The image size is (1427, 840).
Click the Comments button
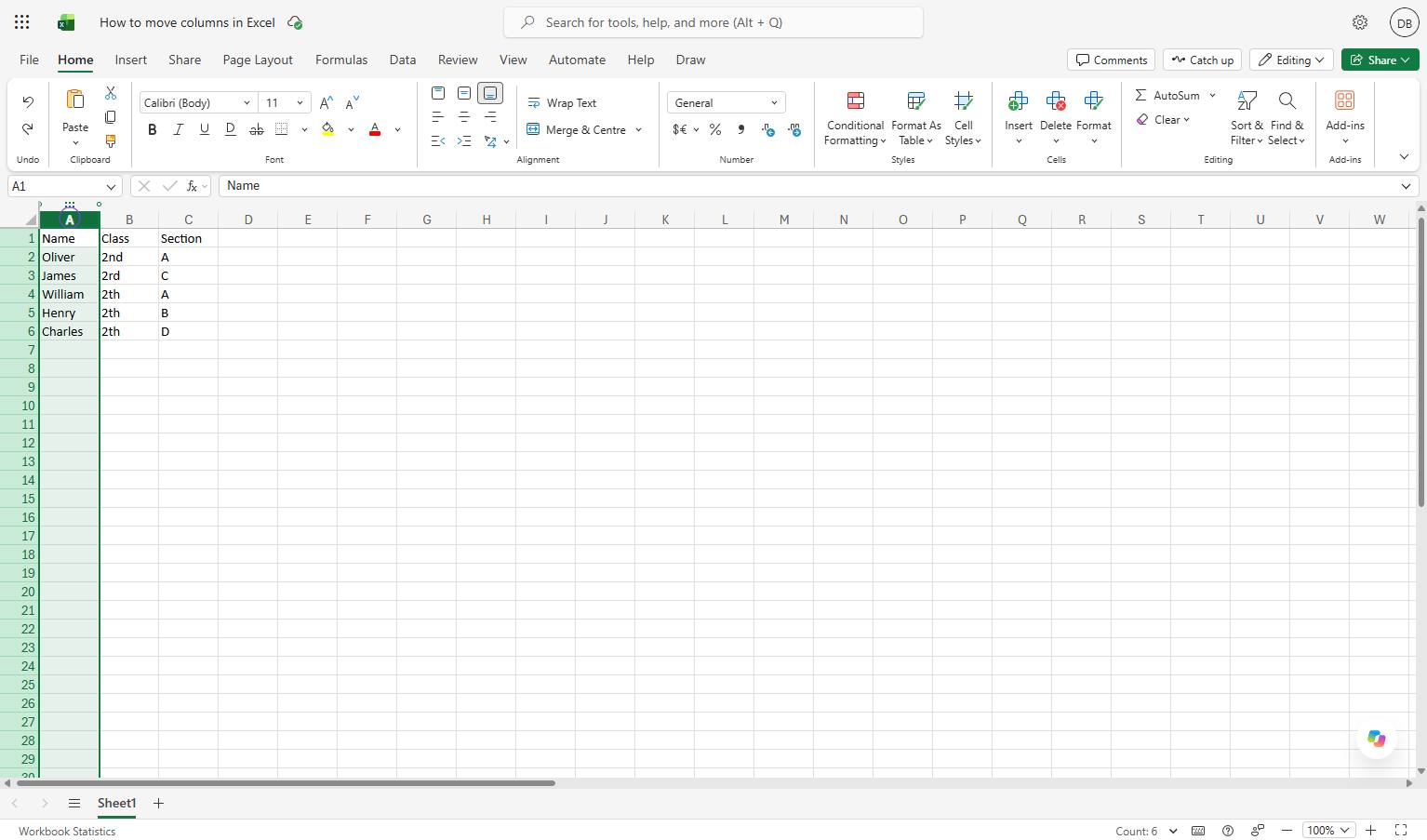point(1112,60)
